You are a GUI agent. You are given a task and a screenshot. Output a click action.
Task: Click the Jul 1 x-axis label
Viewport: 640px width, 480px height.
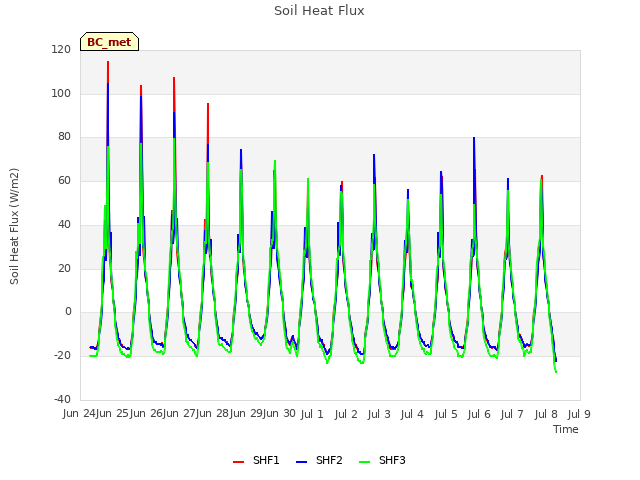312,414
